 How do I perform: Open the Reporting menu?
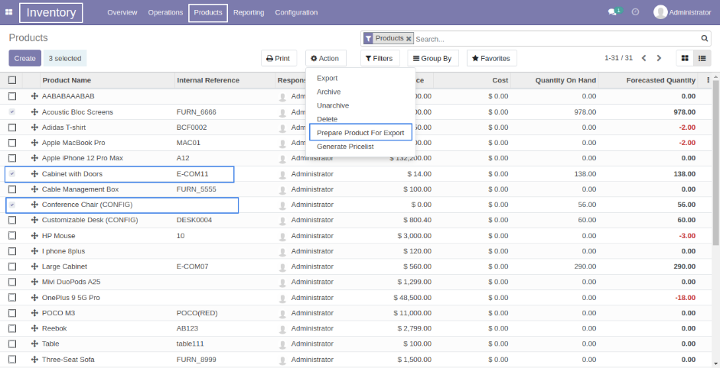click(248, 12)
